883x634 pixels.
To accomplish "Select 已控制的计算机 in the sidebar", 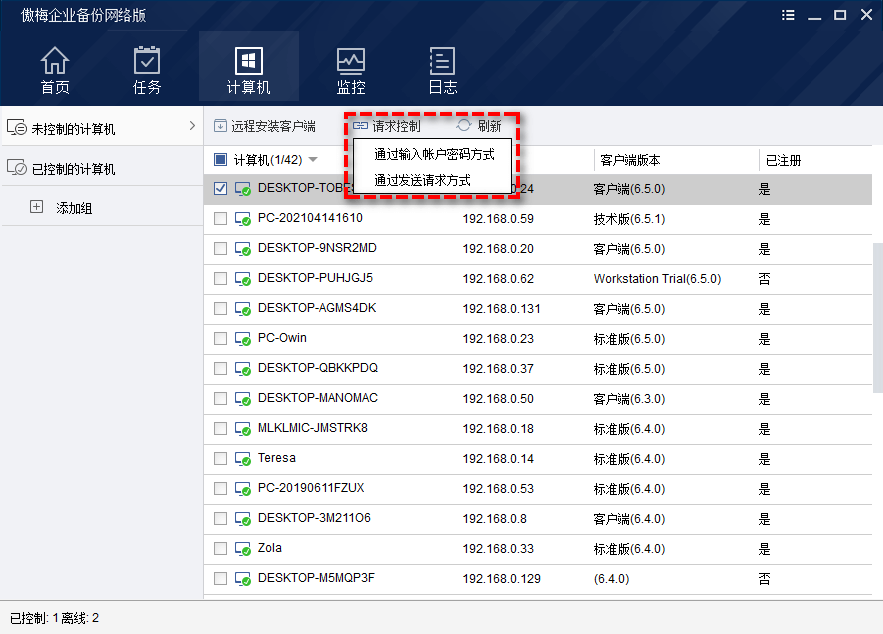I will (73, 169).
